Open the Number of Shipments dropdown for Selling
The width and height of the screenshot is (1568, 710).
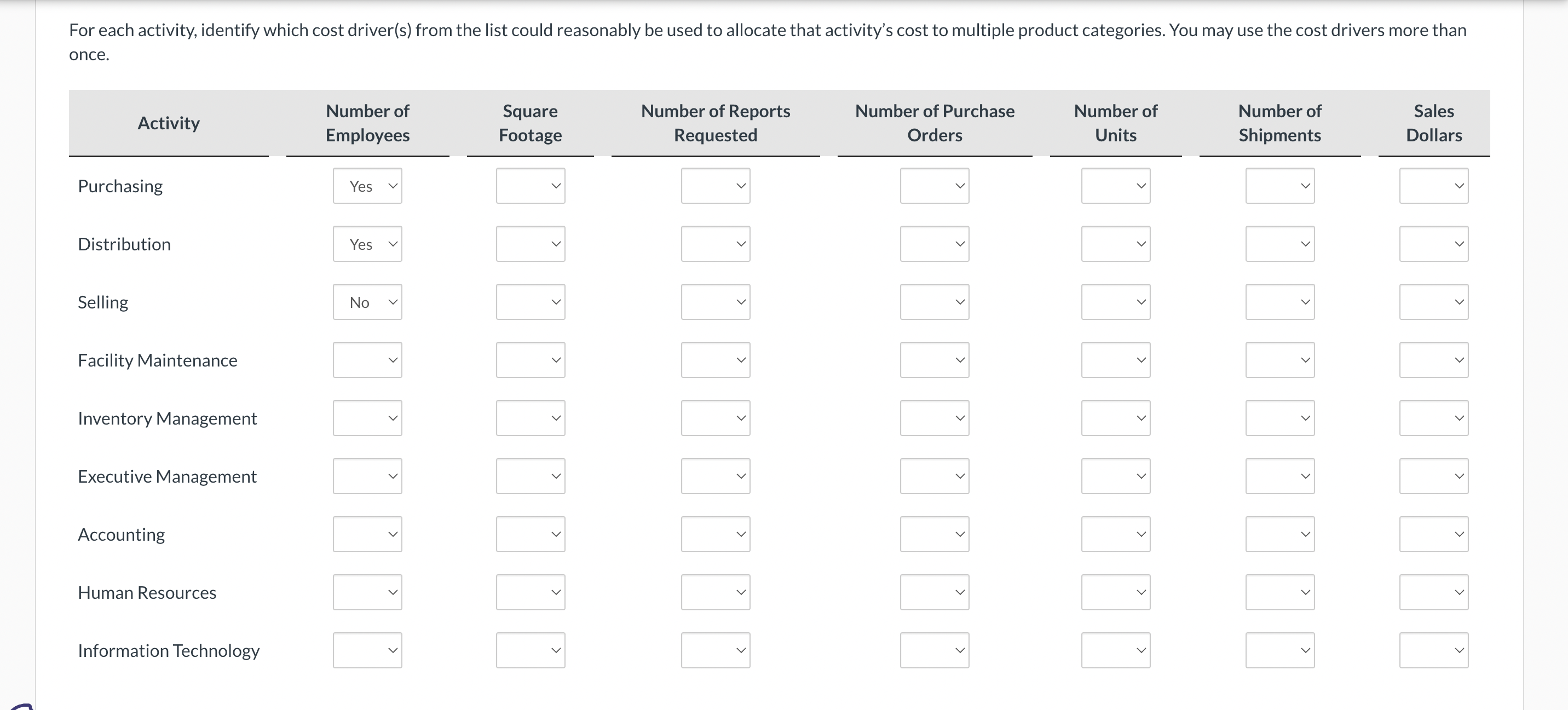(x=1279, y=301)
